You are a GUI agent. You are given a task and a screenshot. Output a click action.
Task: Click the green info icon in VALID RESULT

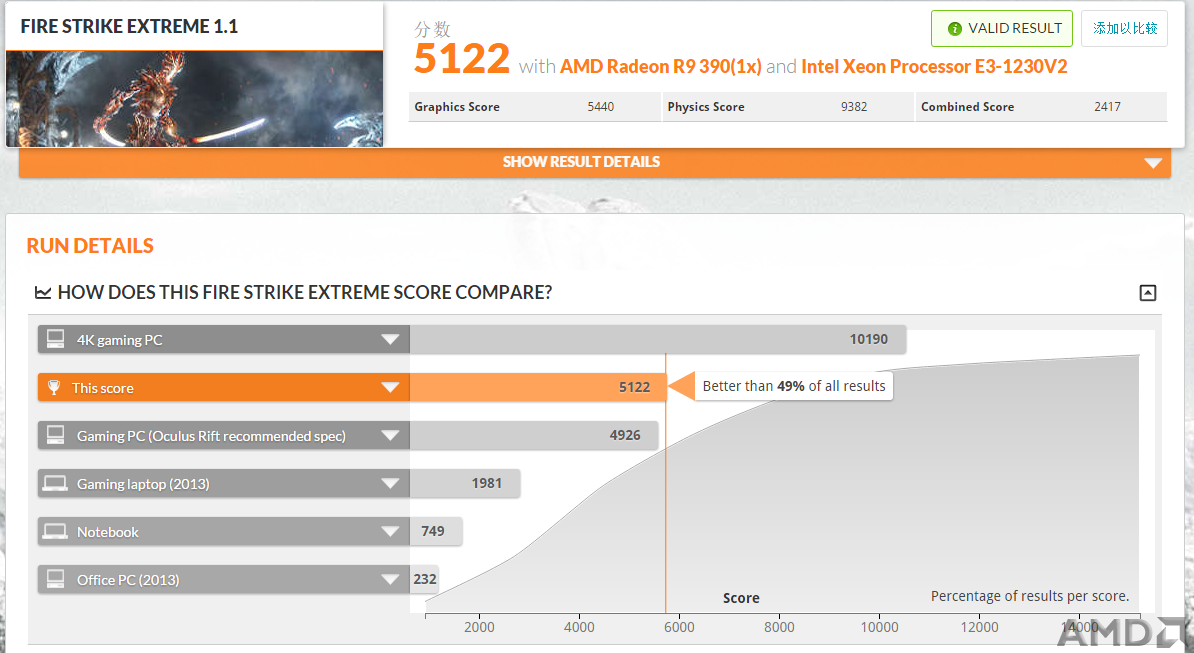(954, 29)
